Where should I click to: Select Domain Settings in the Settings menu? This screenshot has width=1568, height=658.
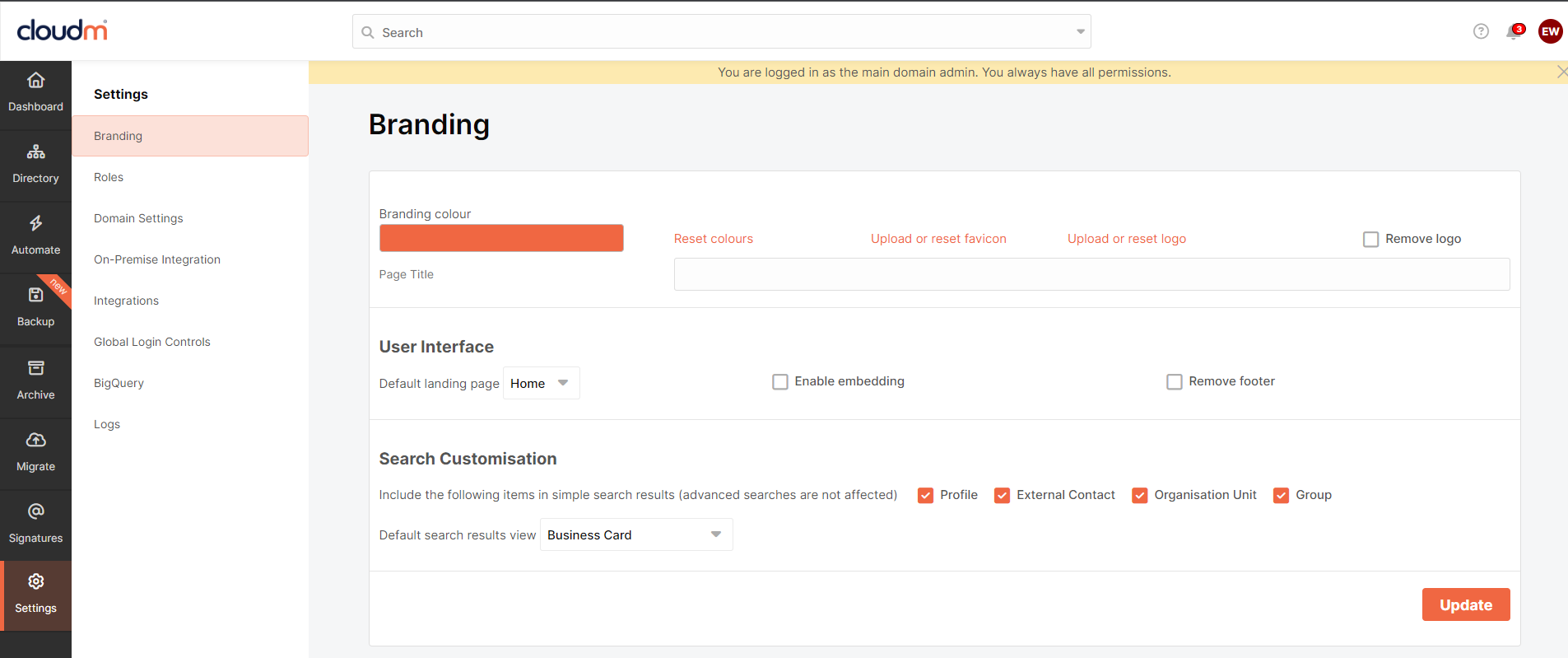tap(138, 218)
